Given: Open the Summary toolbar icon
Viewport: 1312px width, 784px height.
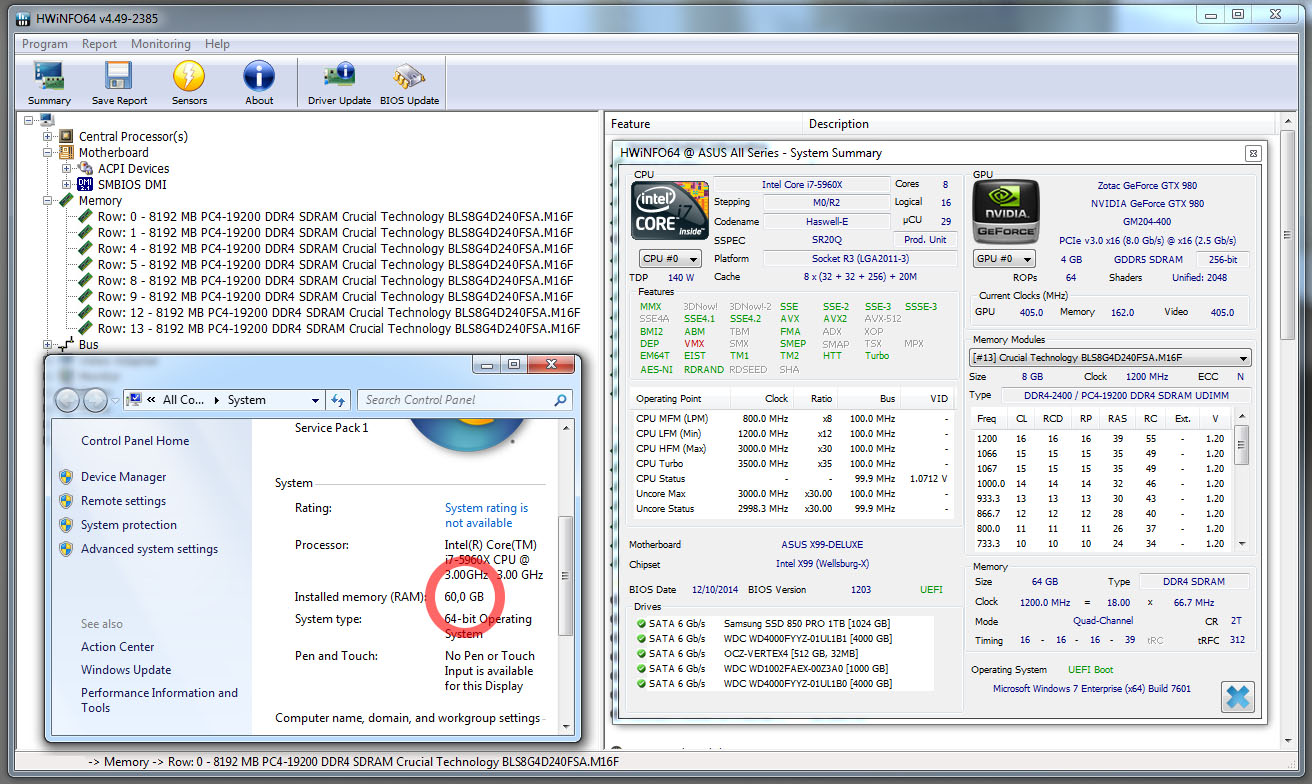Looking at the screenshot, I should (49, 76).
